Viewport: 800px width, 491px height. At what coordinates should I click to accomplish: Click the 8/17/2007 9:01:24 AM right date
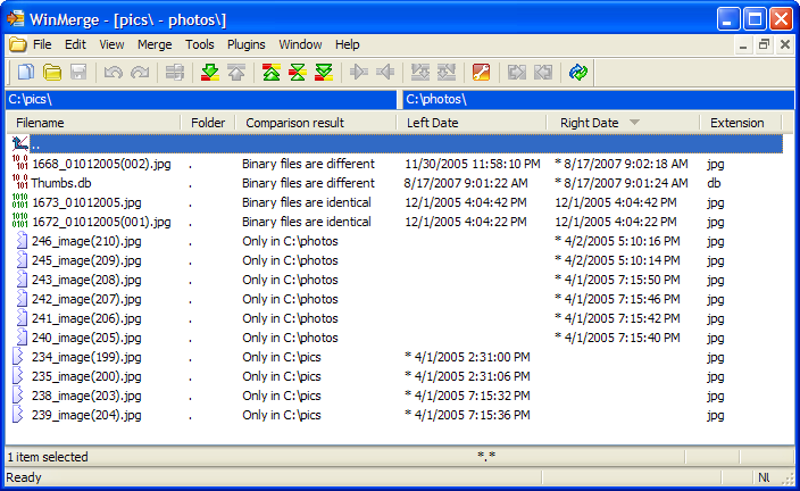[x=621, y=183]
